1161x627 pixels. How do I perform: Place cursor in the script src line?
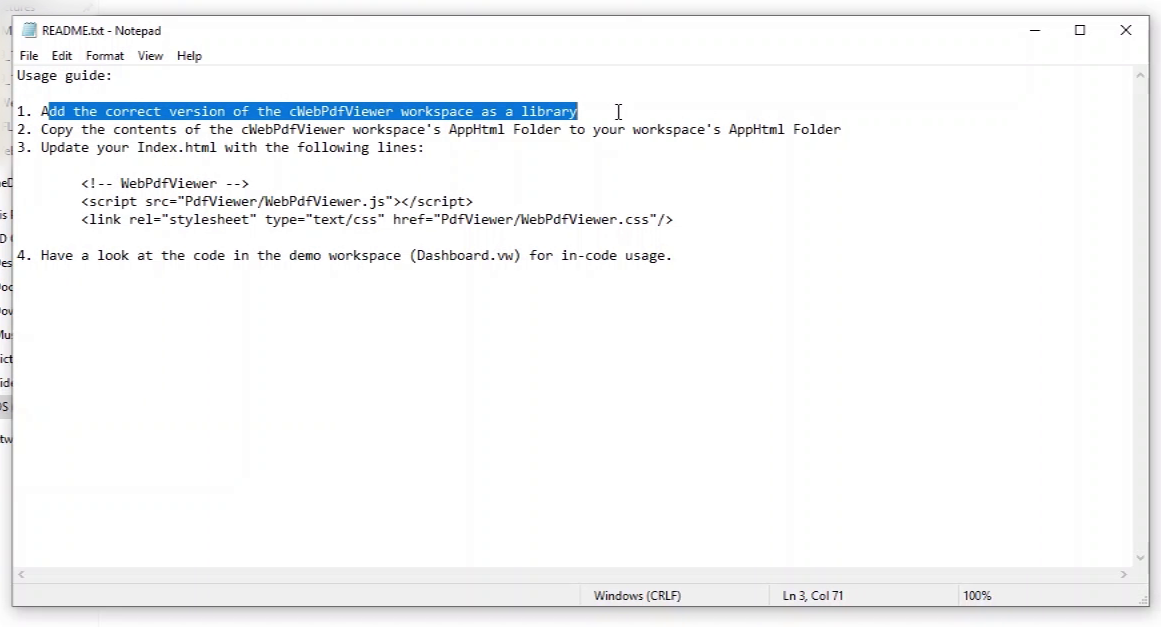click(277, 202)
